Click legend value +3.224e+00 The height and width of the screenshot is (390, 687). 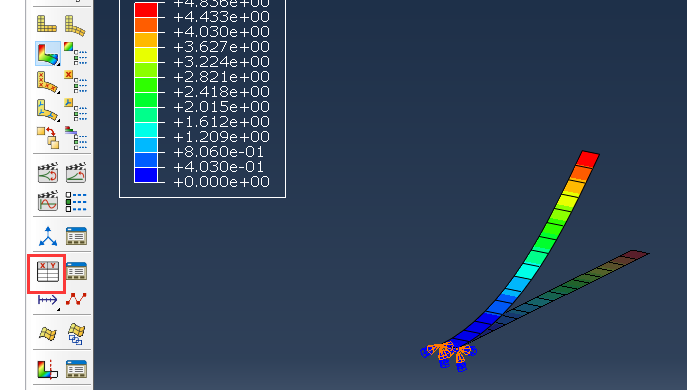221,62
